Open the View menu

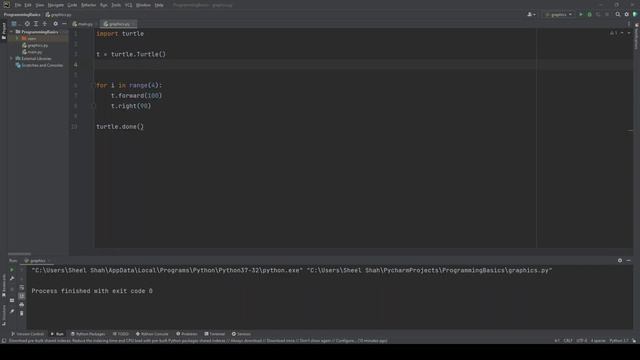pos(40,5)
